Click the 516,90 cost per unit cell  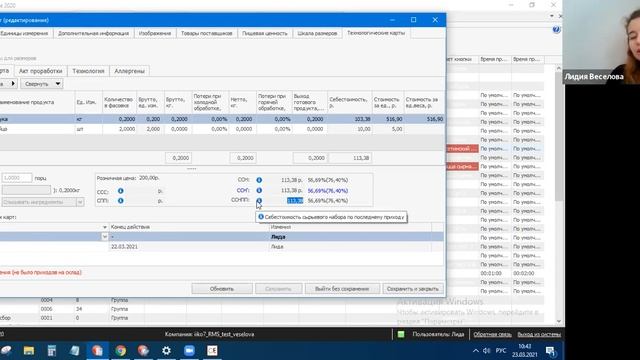pyautogui.click(x=387, y=119)
